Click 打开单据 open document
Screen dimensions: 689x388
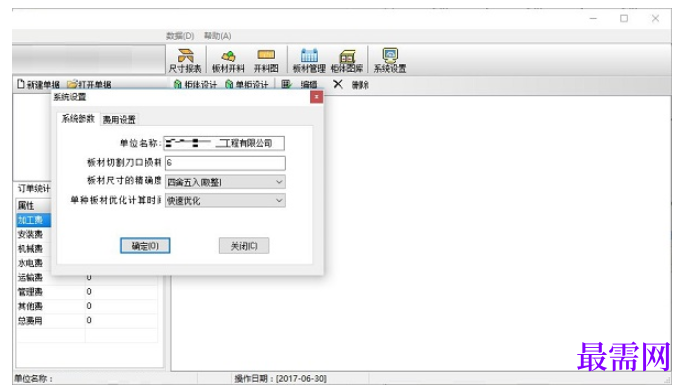coord(89,84)
